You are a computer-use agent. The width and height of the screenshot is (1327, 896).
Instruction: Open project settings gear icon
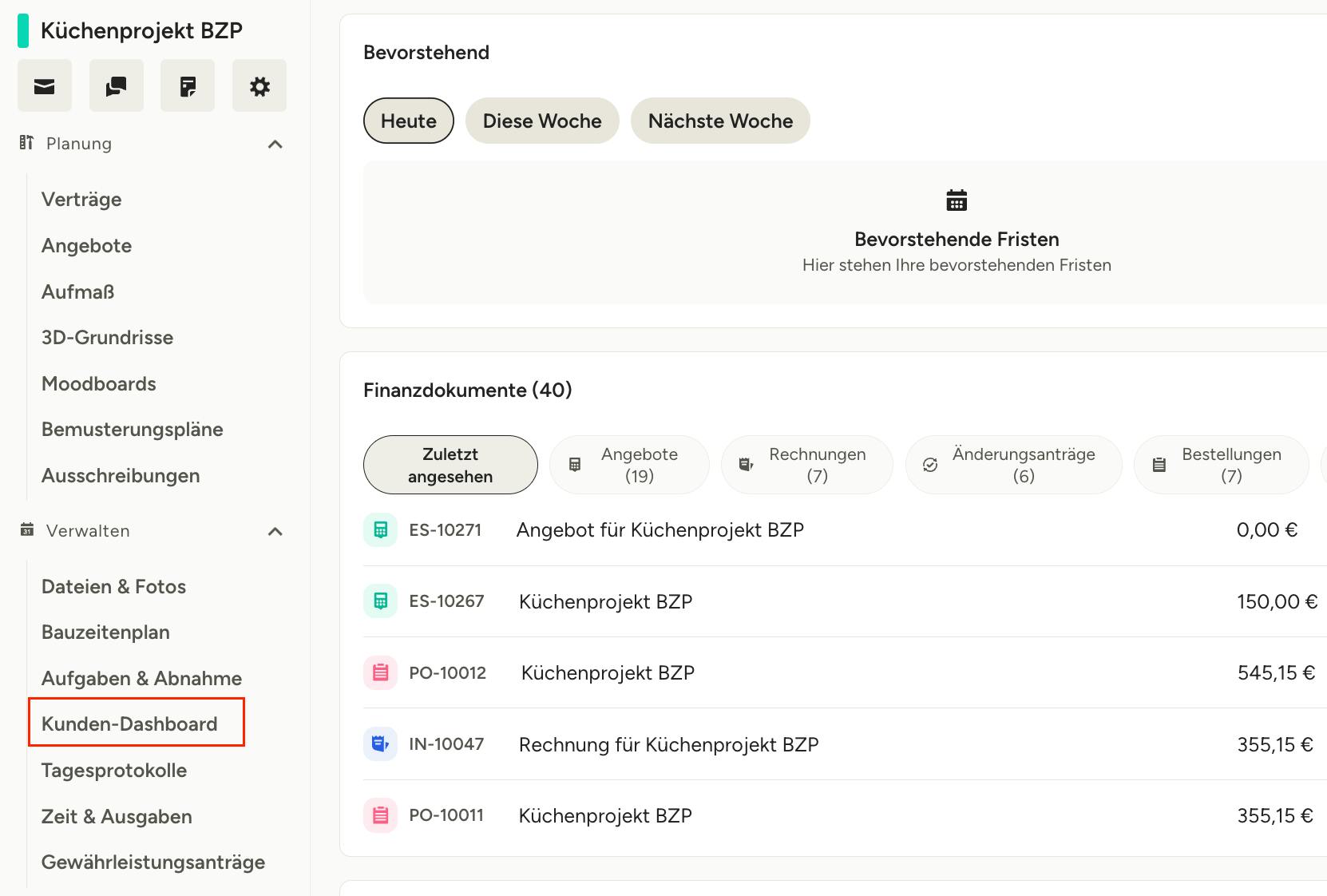[259, 85]
